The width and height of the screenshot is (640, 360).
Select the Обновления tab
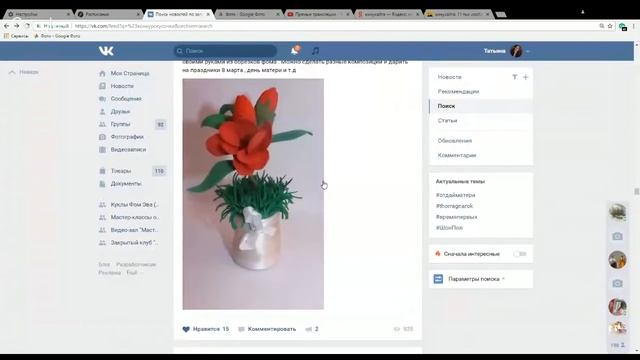pos(455,141)
